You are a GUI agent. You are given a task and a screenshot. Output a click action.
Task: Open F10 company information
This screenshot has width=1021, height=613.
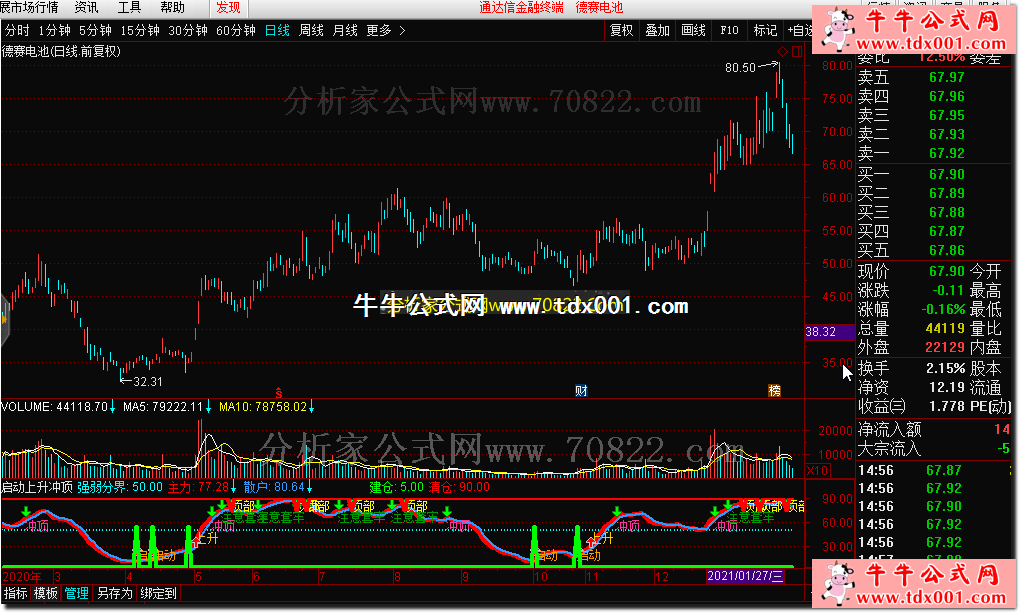pos(729,30)
